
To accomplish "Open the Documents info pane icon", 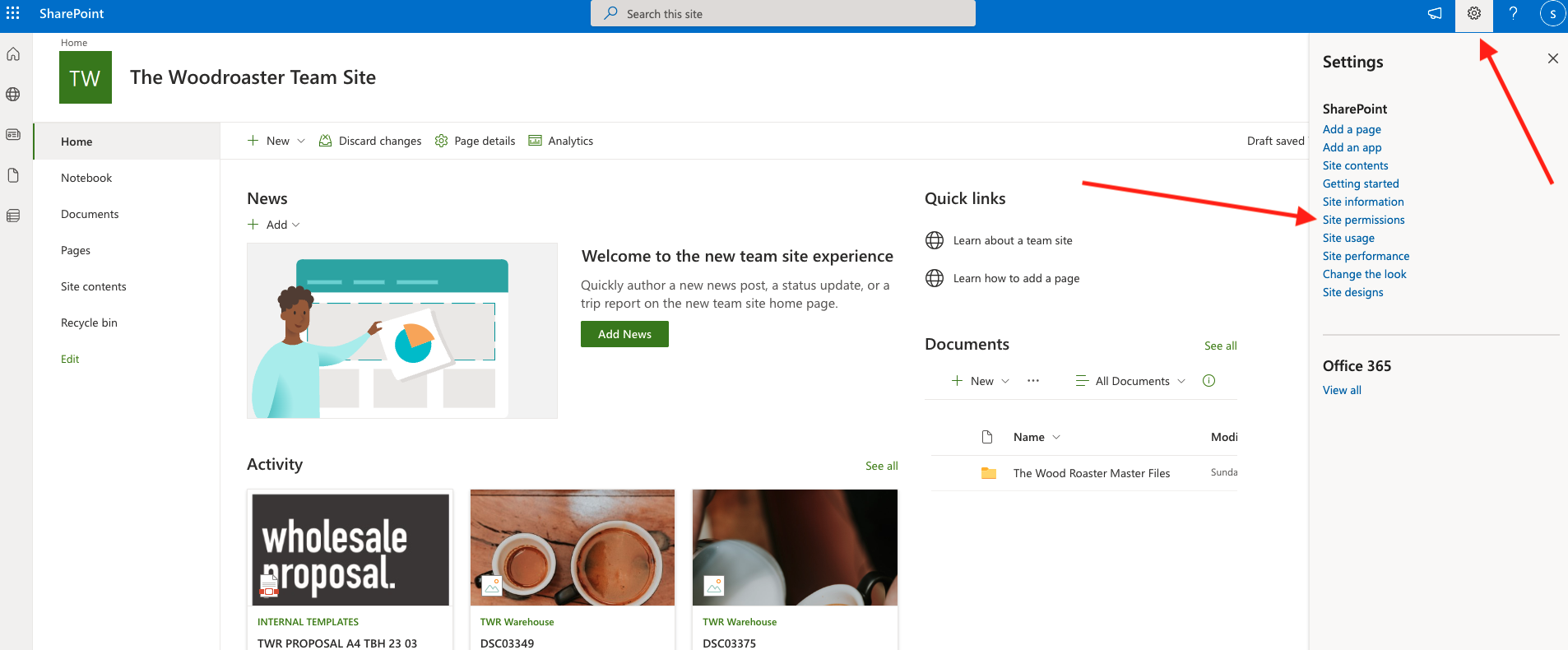I will pos(1208,381).
